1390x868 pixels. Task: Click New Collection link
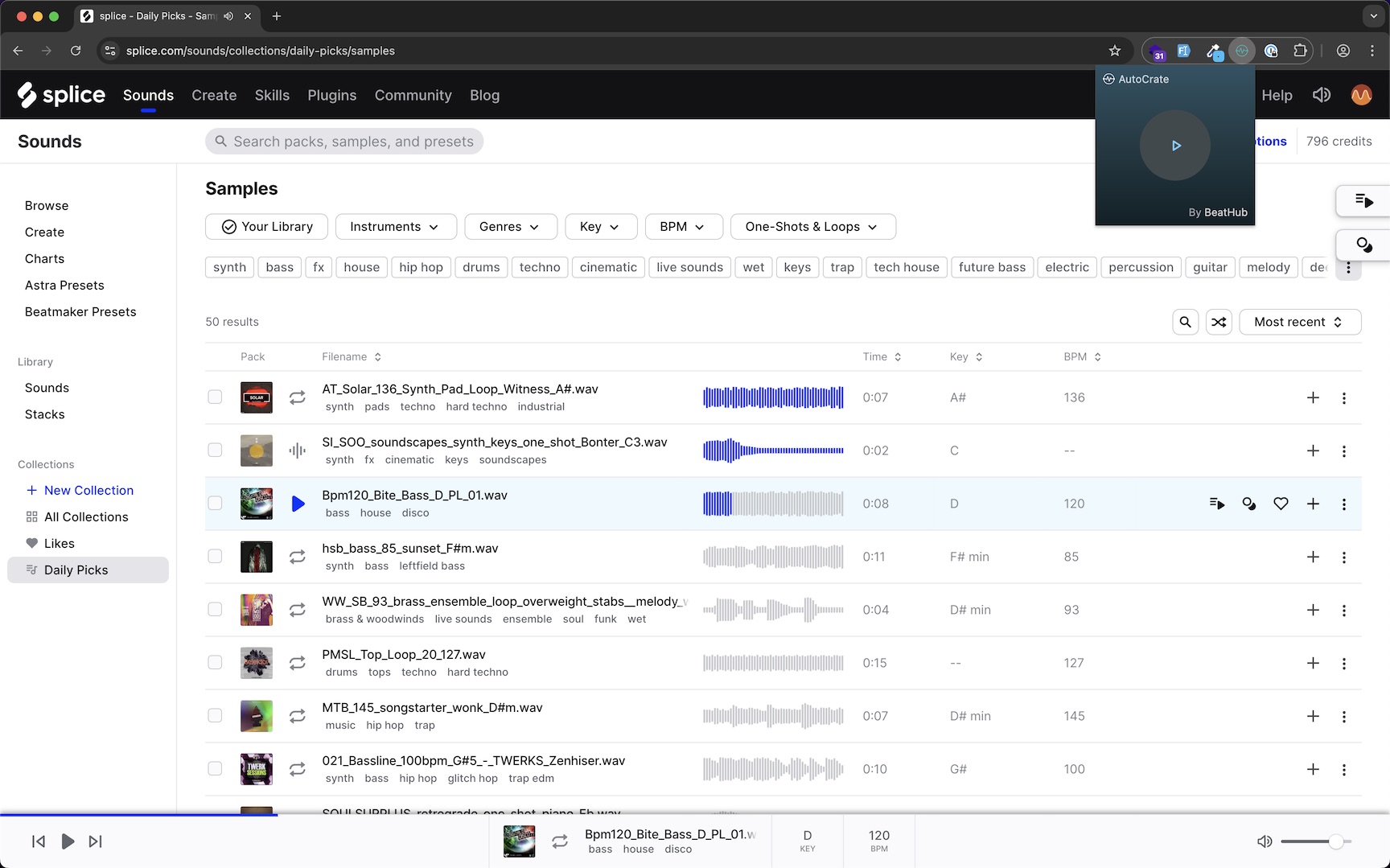[88, 490]
